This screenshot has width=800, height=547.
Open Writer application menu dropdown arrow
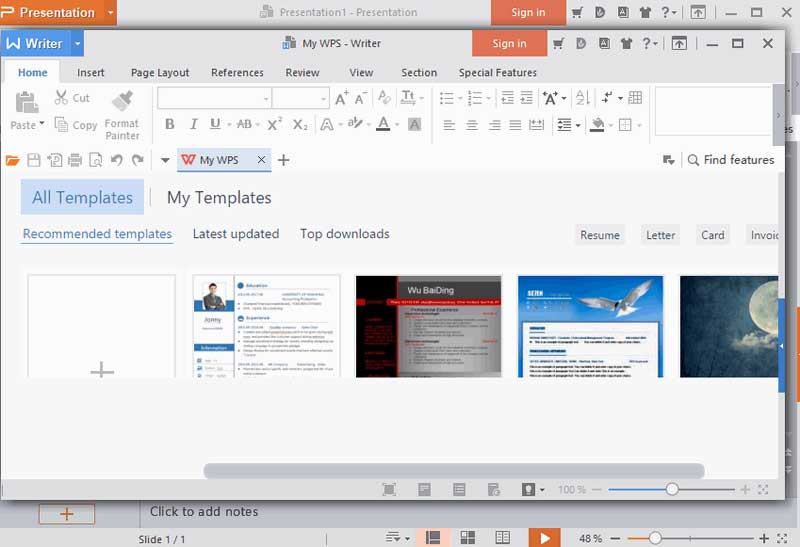tap(77, 43)
